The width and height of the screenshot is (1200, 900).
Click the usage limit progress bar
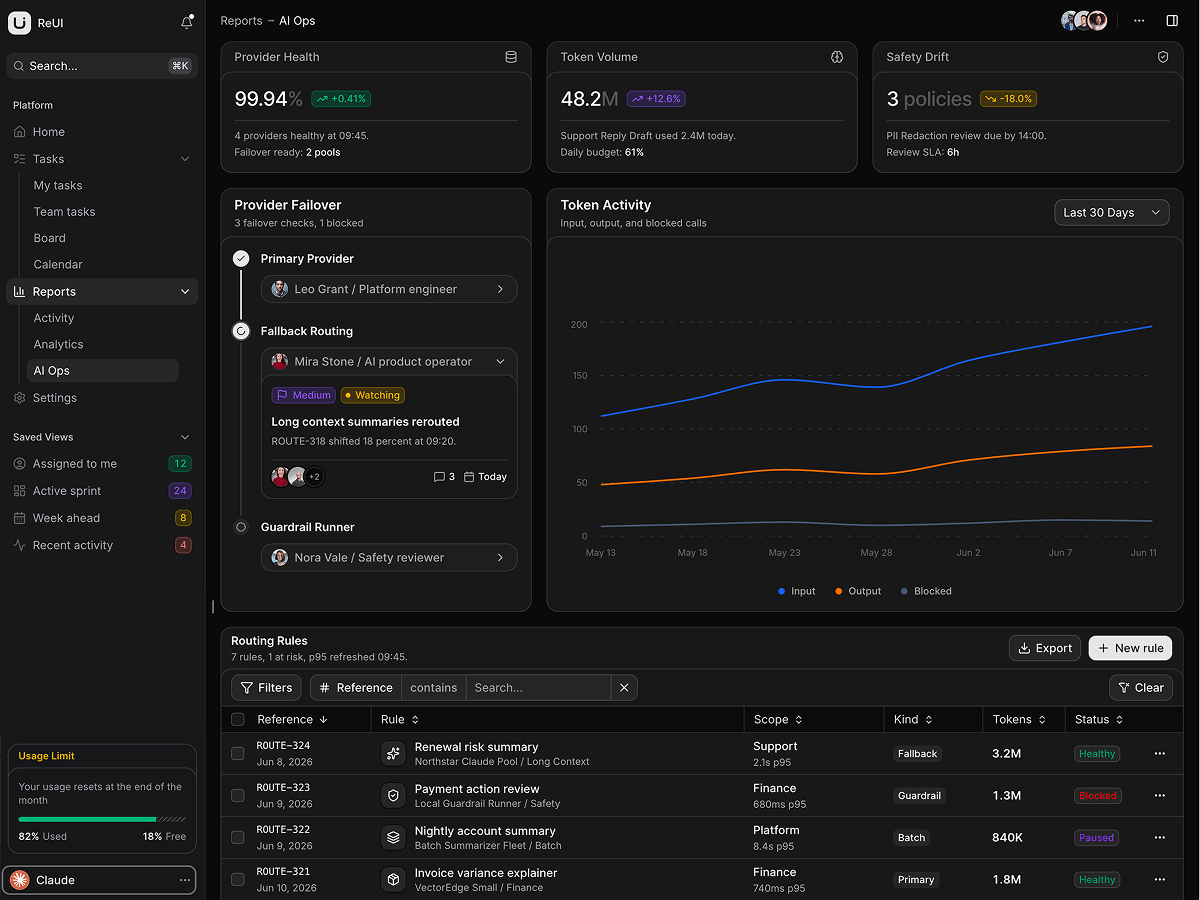click(102, 819)
